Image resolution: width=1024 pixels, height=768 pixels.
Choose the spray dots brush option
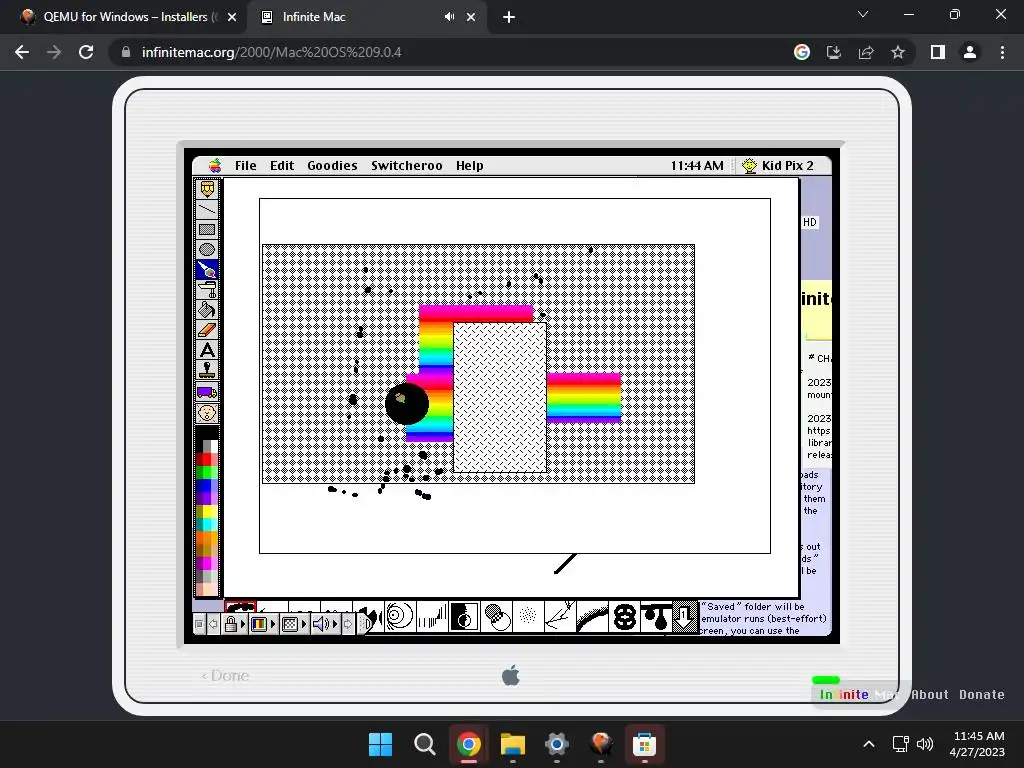[528, 616]
